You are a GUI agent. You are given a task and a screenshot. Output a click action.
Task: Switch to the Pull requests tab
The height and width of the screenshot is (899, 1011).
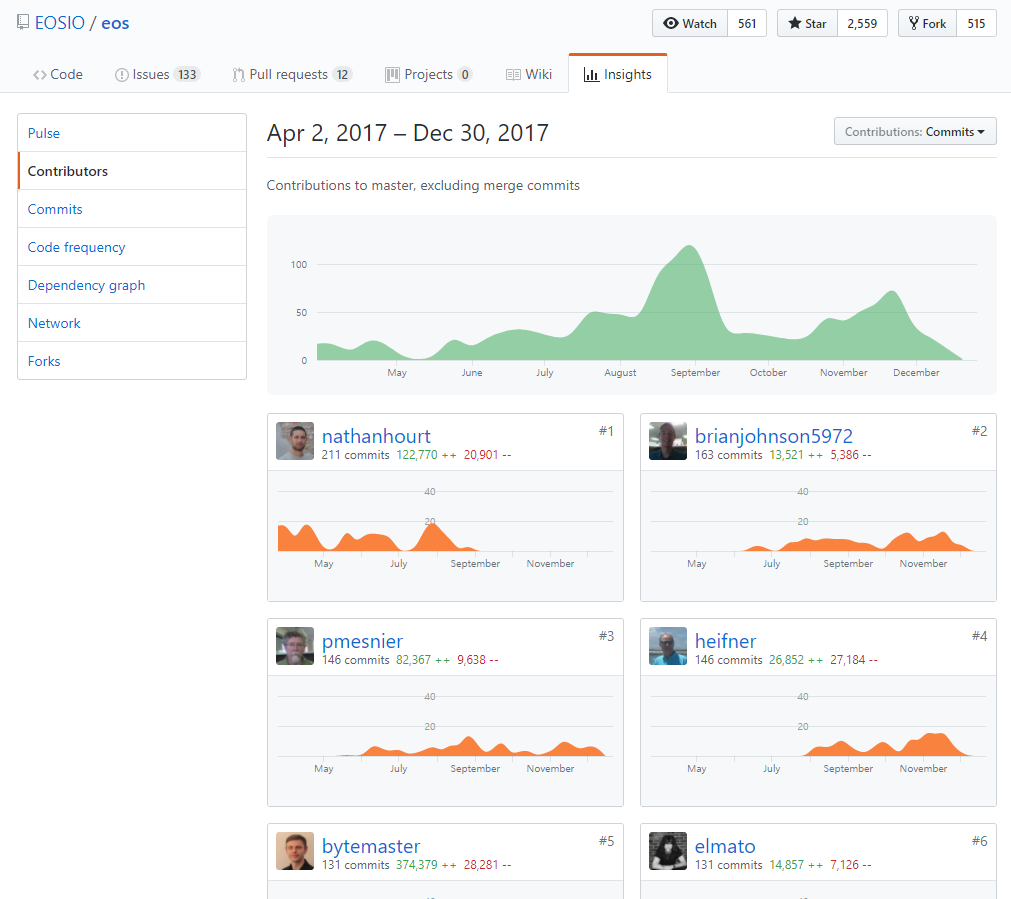[292, 75]
